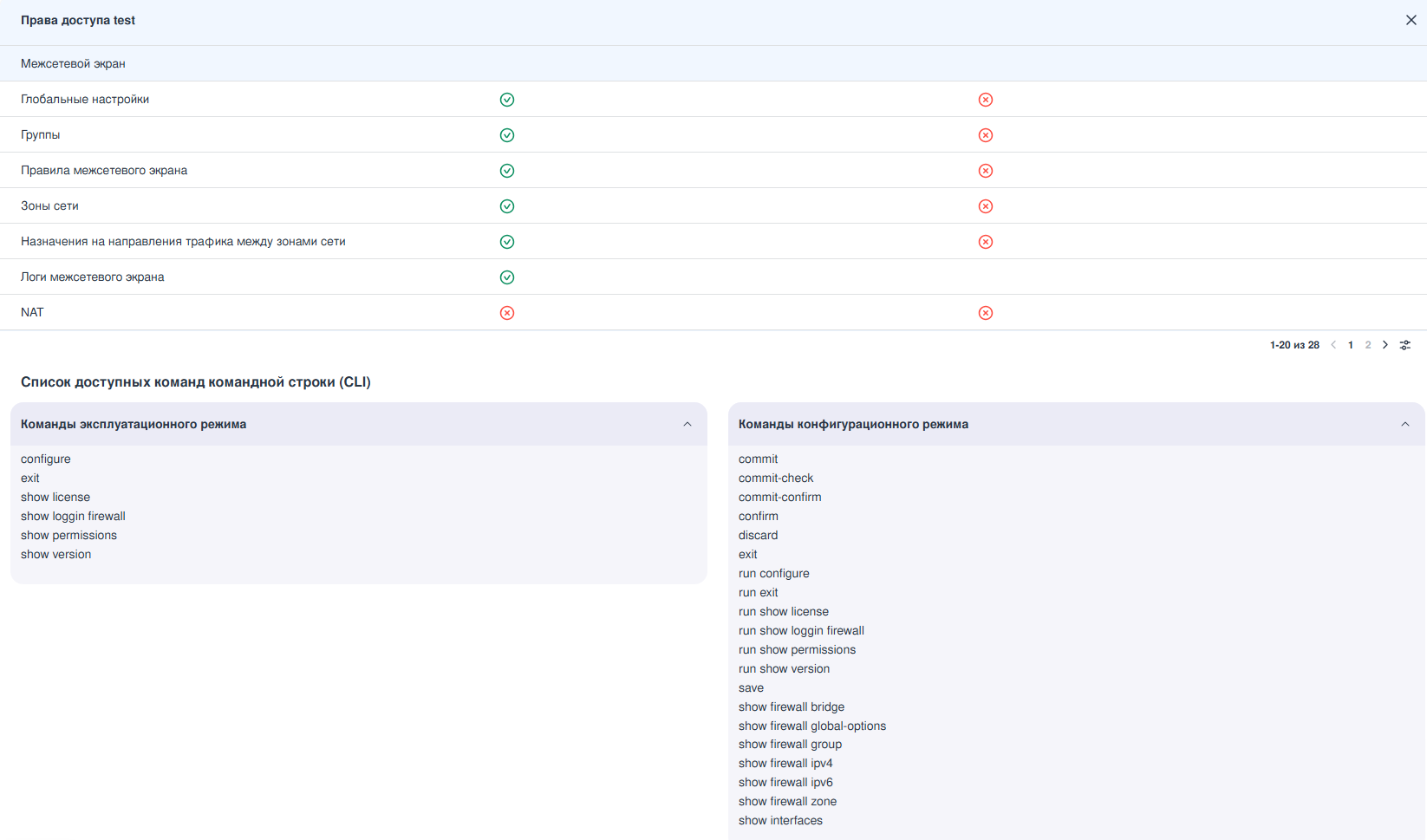Click green check icon for Глобальные настройки
This screenshot has height=840, width=1427.
(x=507, y=100)
